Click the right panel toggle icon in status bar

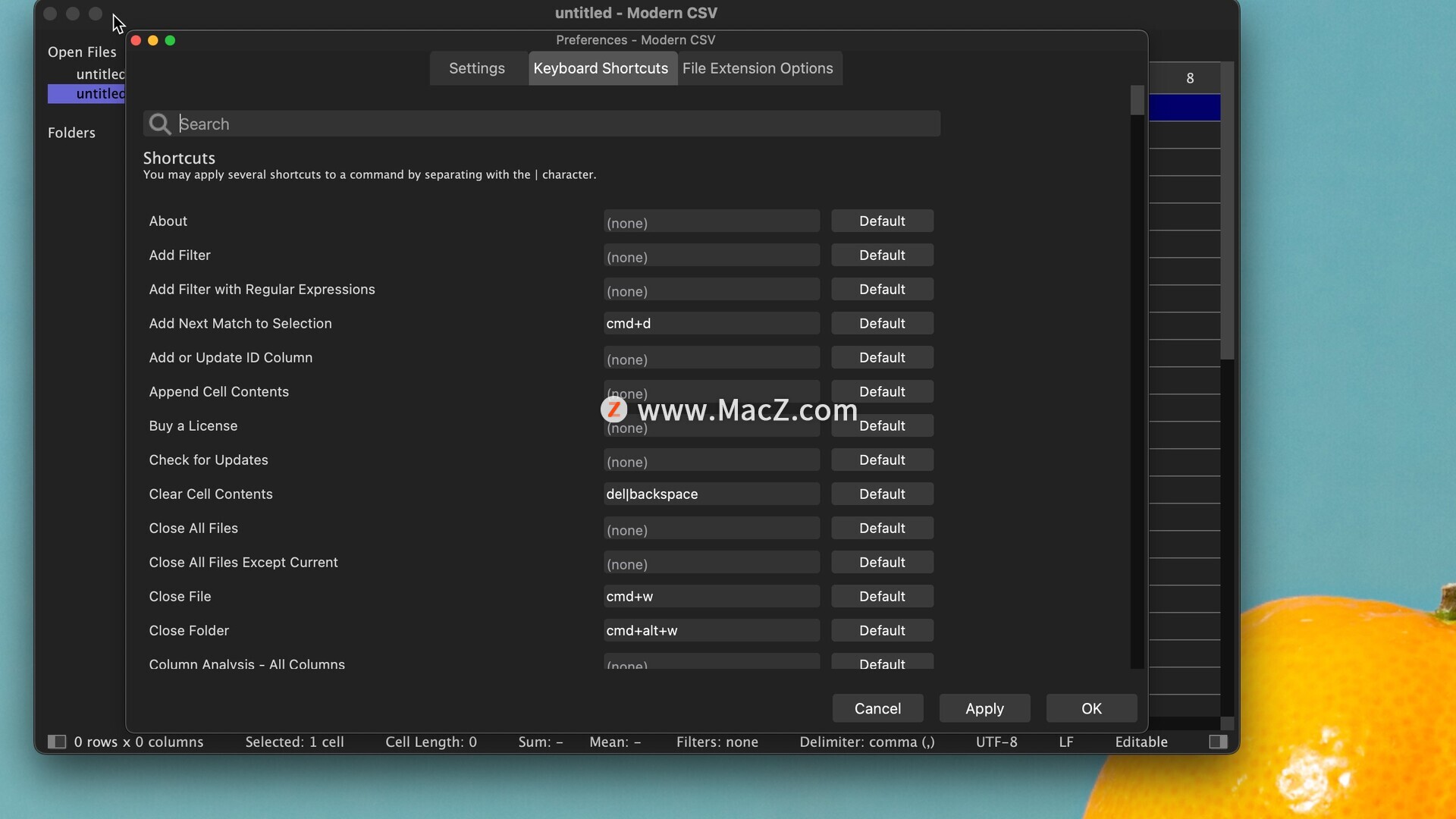(x=1218, y=742)
